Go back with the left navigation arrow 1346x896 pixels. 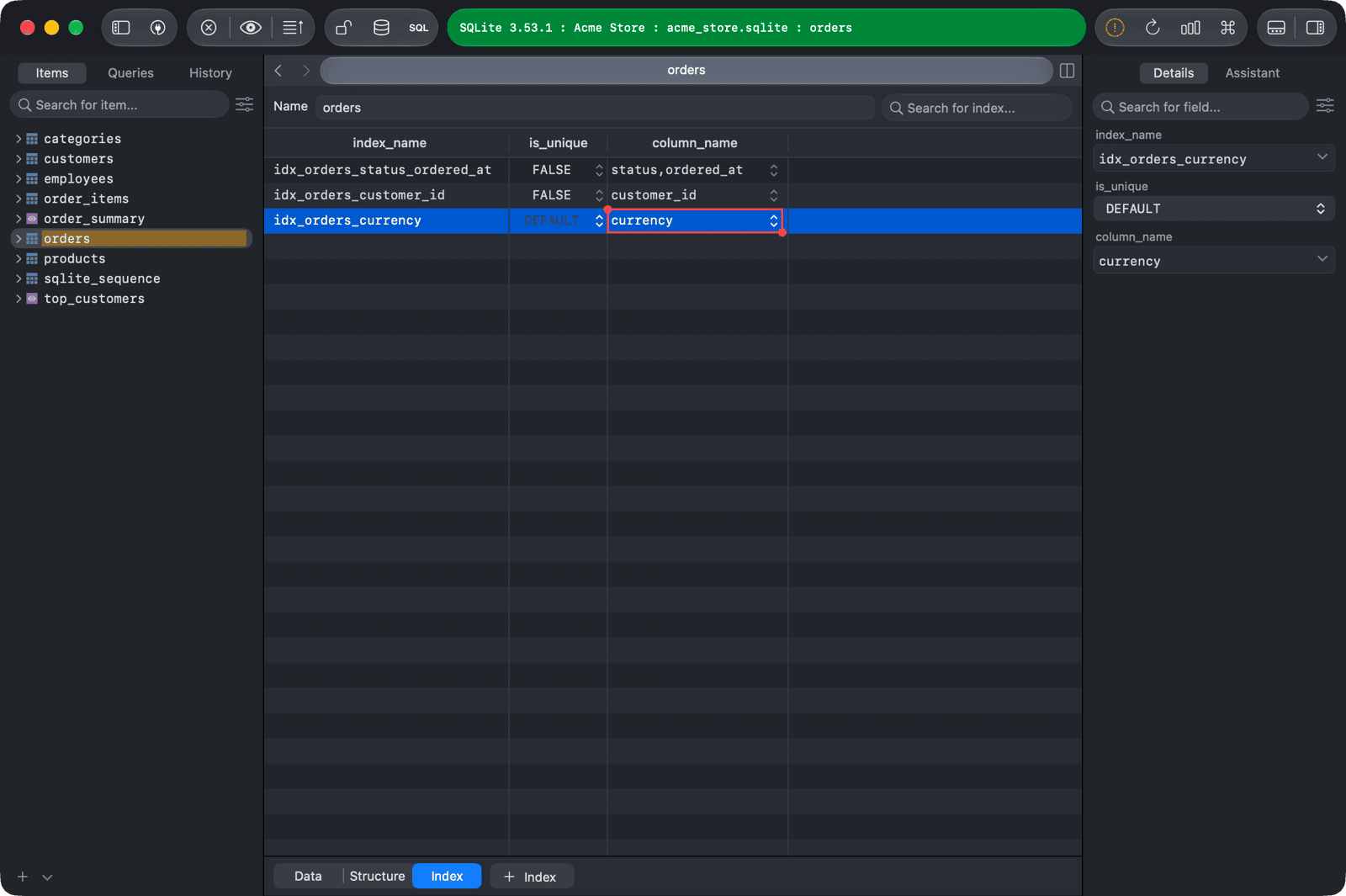pos(278,71)
